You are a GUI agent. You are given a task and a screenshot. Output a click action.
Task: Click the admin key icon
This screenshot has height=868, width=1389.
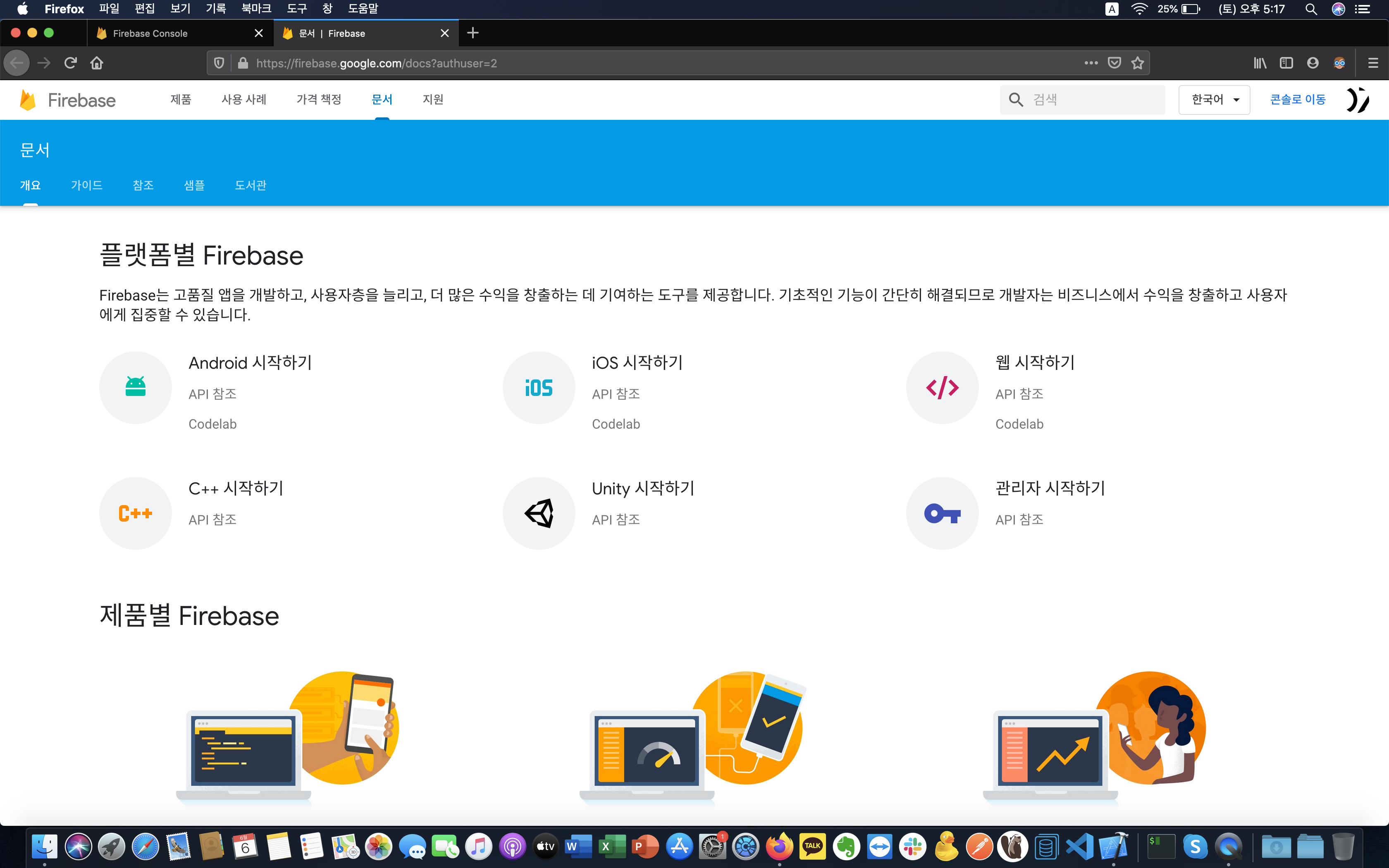click(942, 513)
